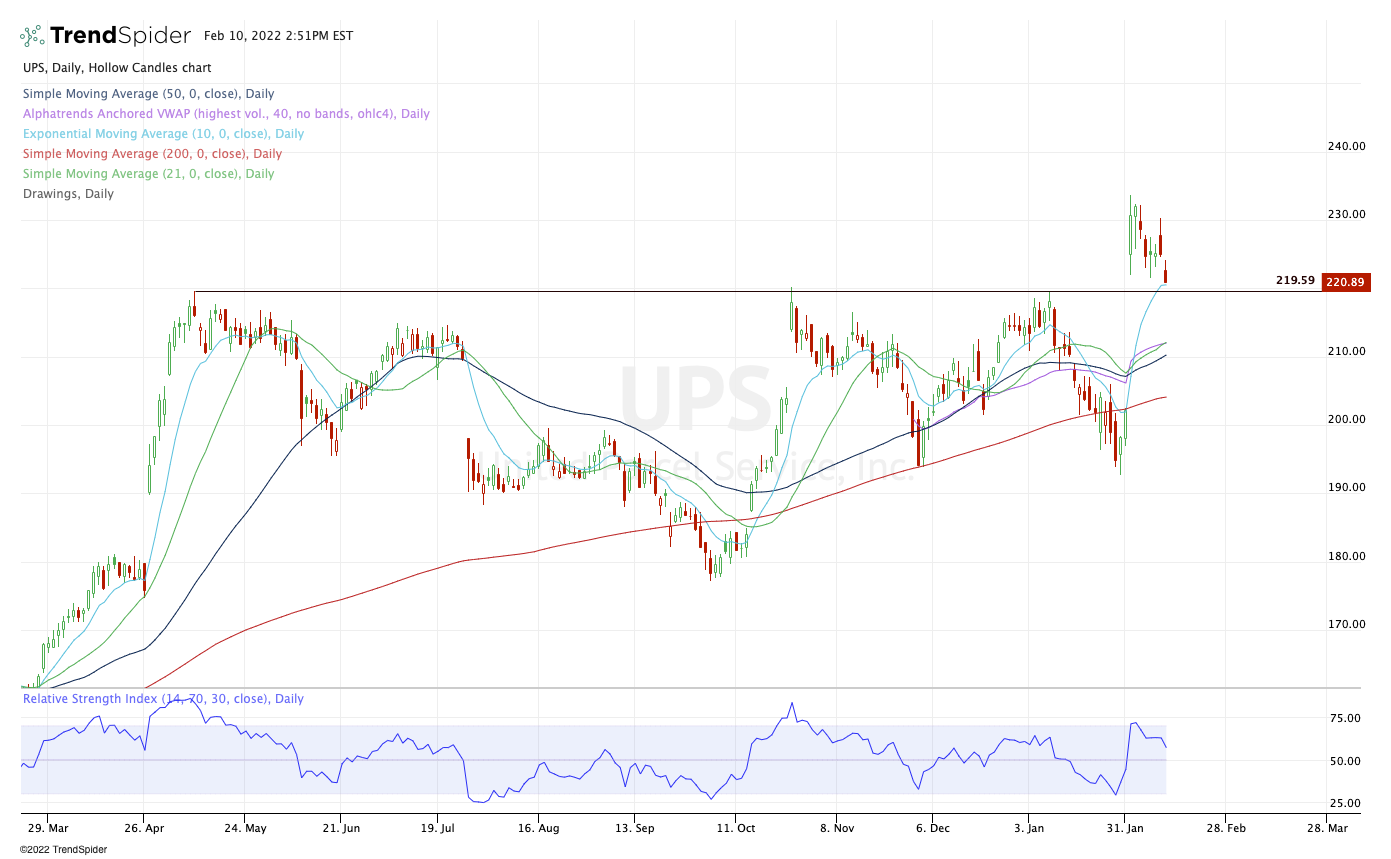Viewport: 1391px width, 859px height.
Task: Click the TrendSpider brand name text
Action: tap(120, 36)
